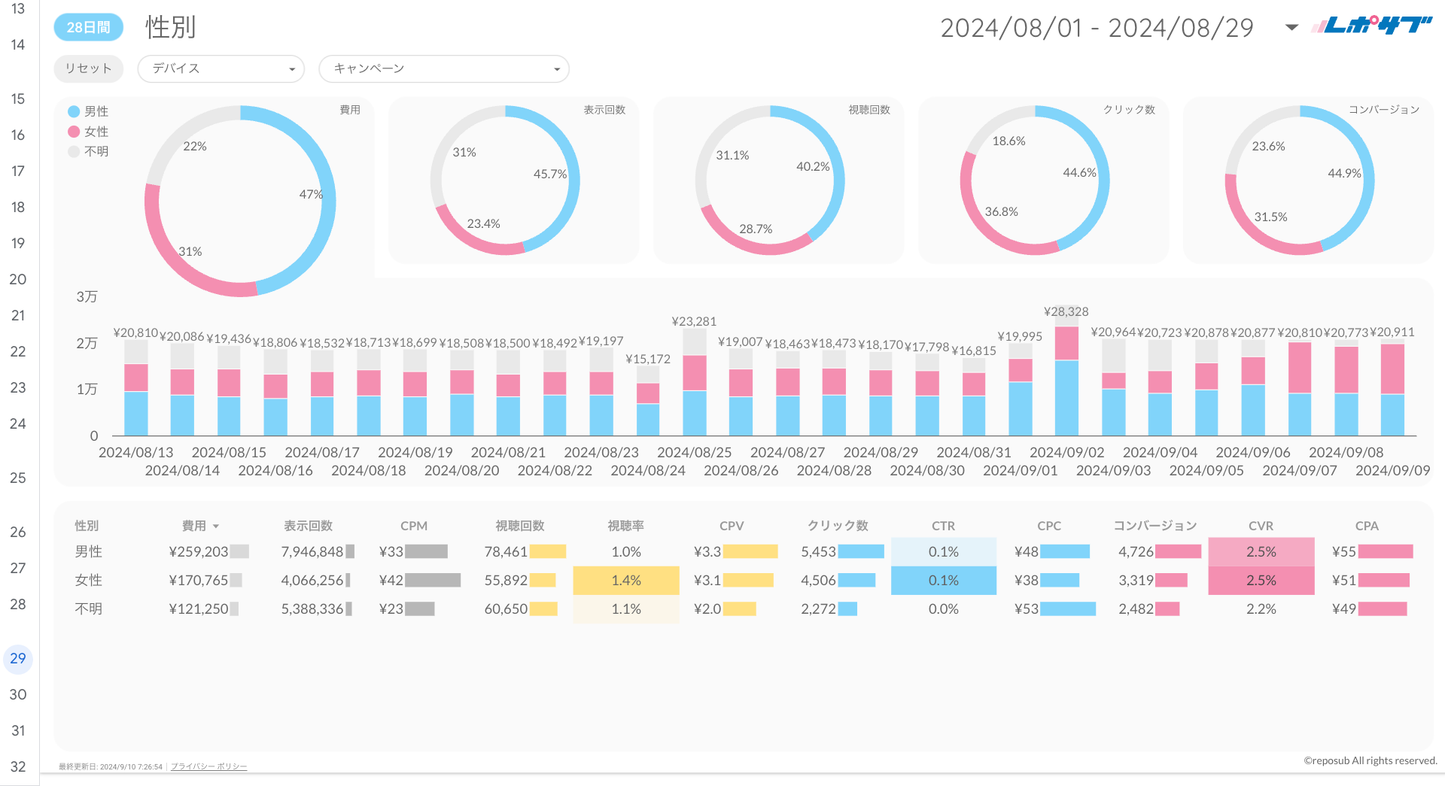1445x786 pixels.
Task: Click the 28日間 period badge
Action: coord(89,28)
